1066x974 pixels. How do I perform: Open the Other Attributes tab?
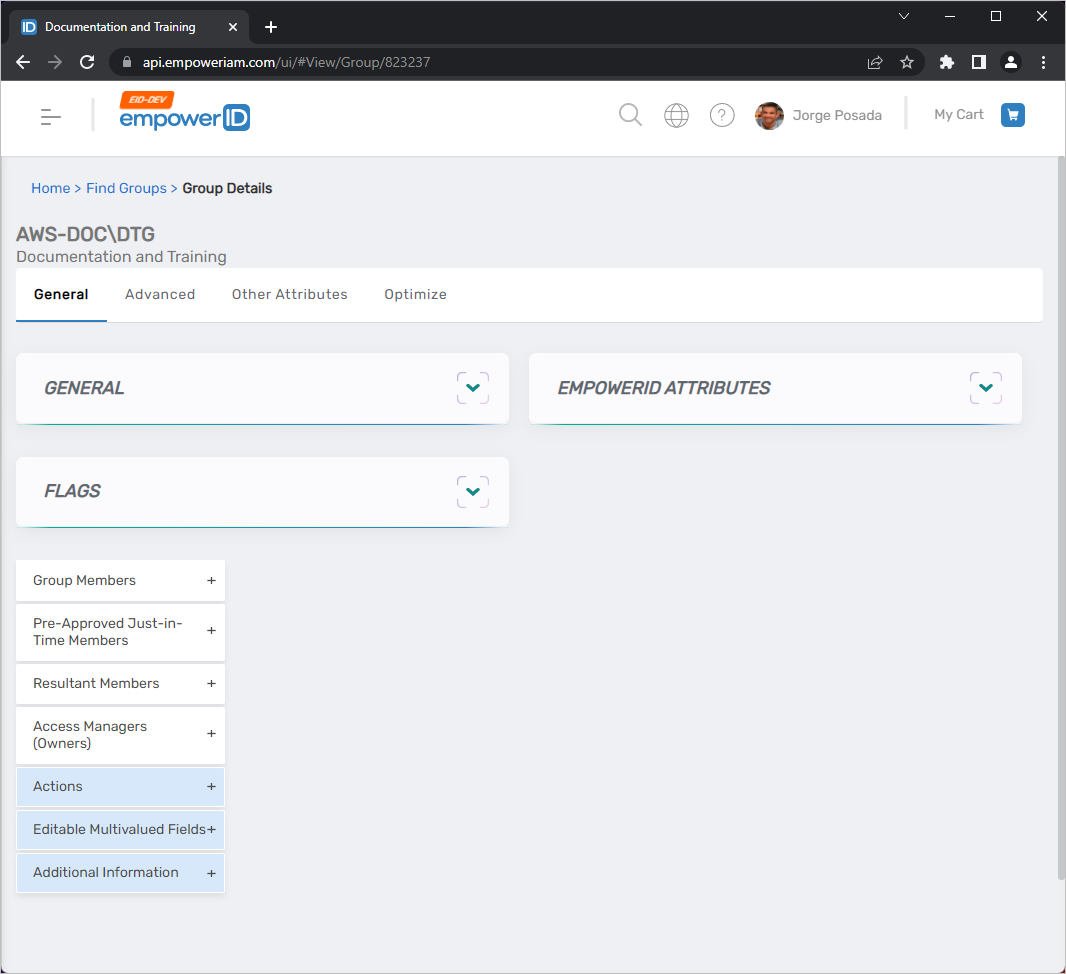coord(289,294)
